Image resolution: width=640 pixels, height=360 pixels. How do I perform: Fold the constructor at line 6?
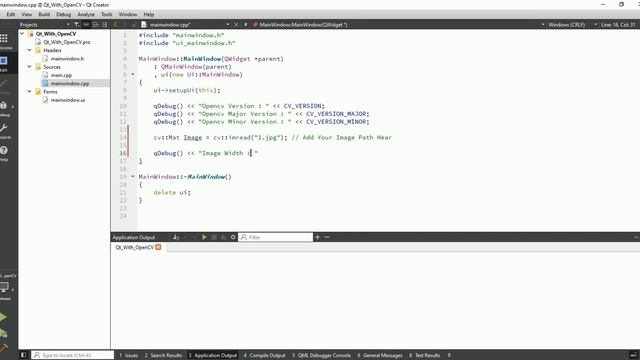point(133,74)
